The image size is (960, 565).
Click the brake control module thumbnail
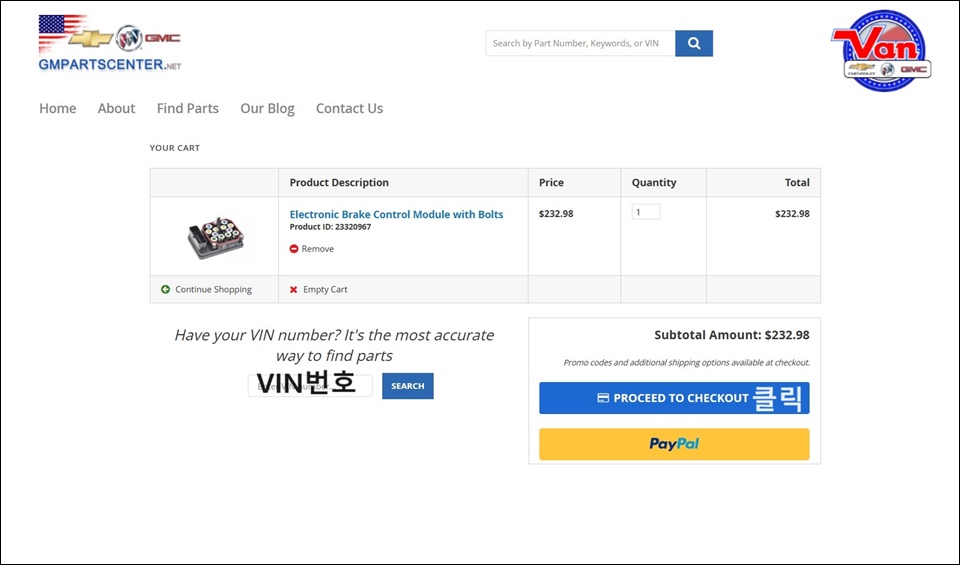pos(216,238)
